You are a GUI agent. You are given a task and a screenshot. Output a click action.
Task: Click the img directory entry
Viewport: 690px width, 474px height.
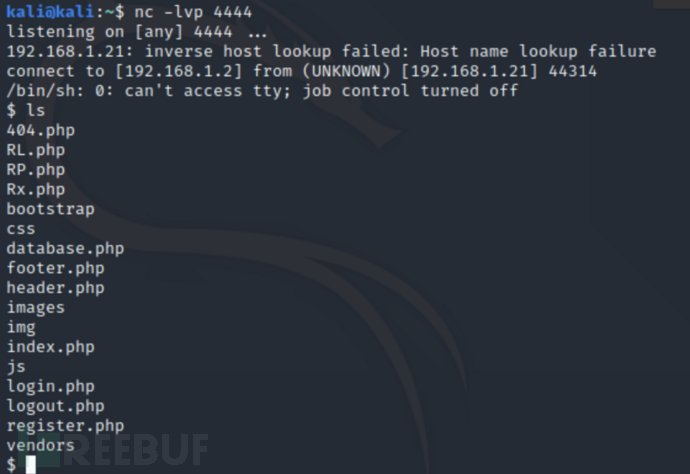pos(21,327)
